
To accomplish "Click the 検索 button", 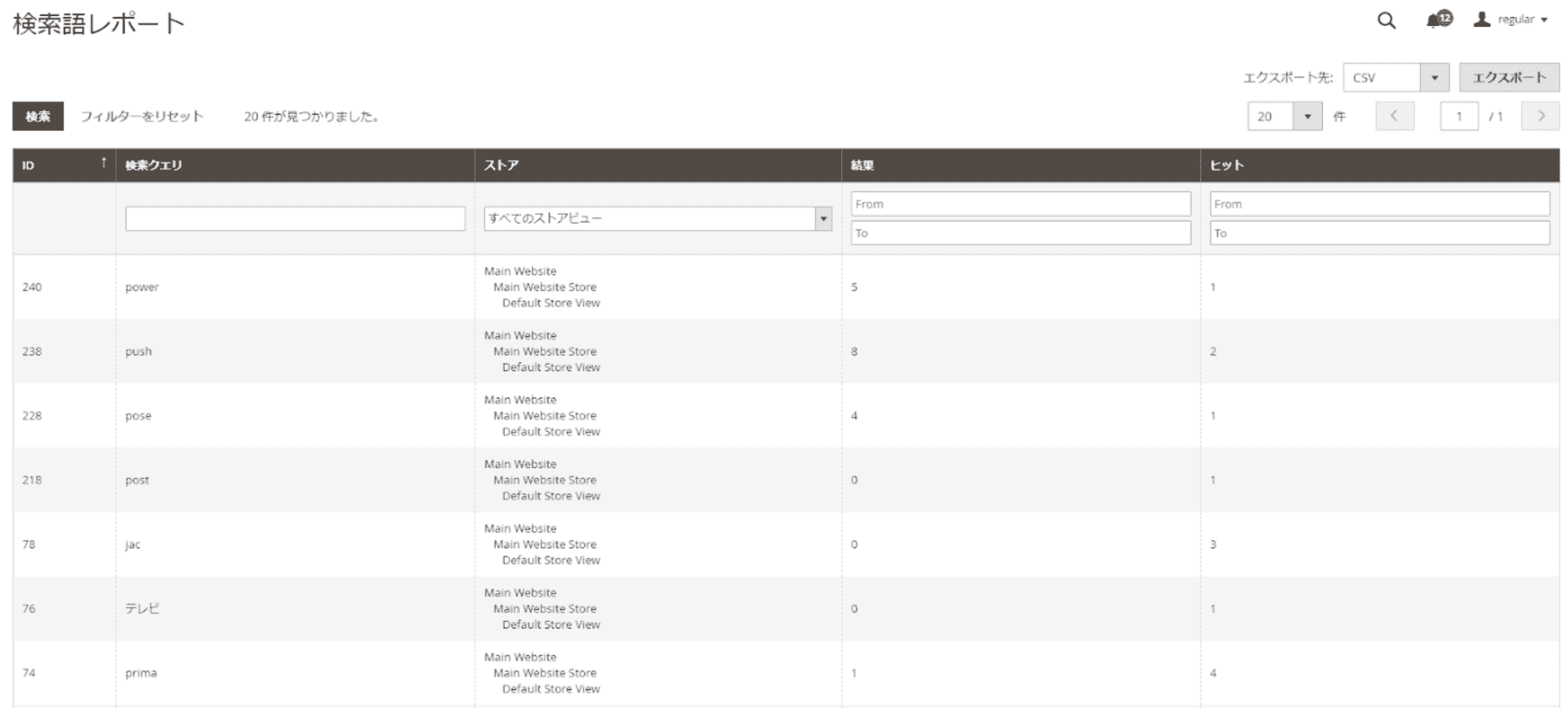I will (38, 116).
